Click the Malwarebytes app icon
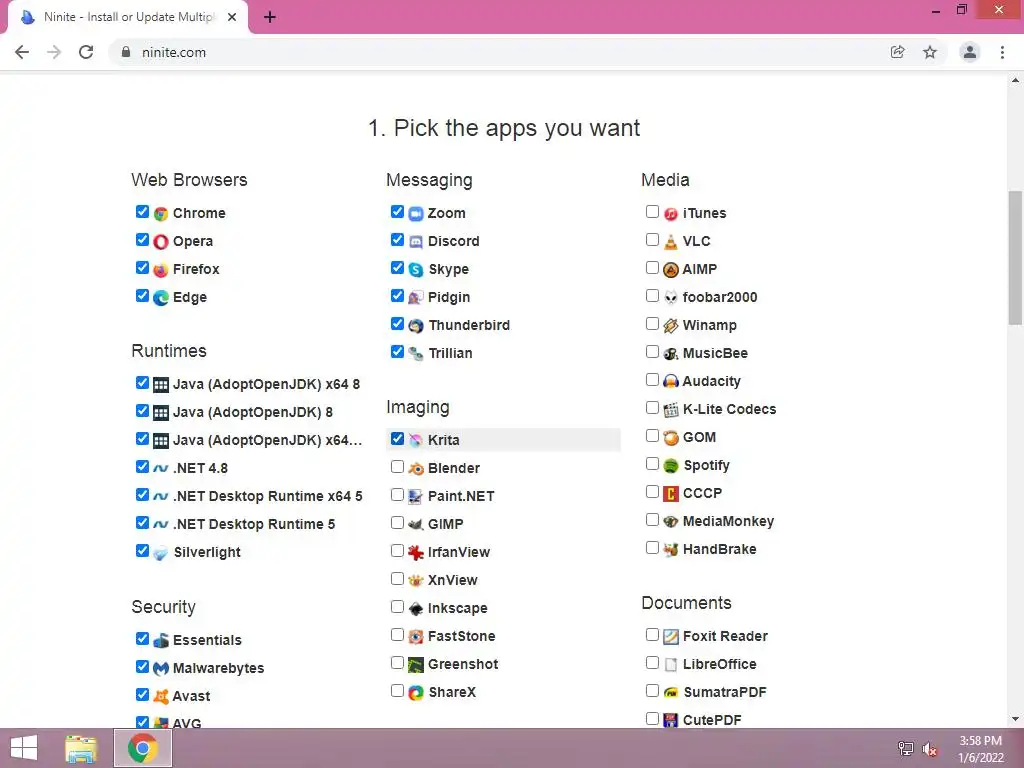Viewport: 1024px width, 768px height. (x=161, y=669)
